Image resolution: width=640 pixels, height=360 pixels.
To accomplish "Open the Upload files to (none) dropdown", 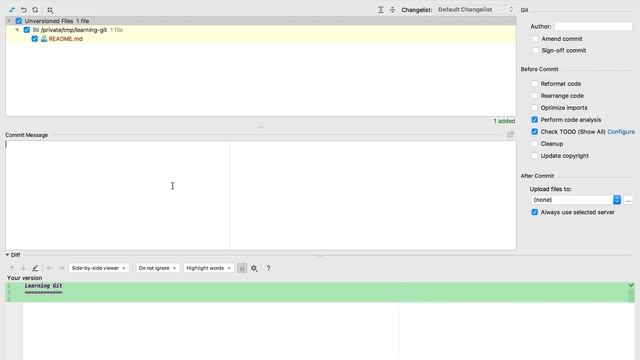I will [x=576, y=200].
